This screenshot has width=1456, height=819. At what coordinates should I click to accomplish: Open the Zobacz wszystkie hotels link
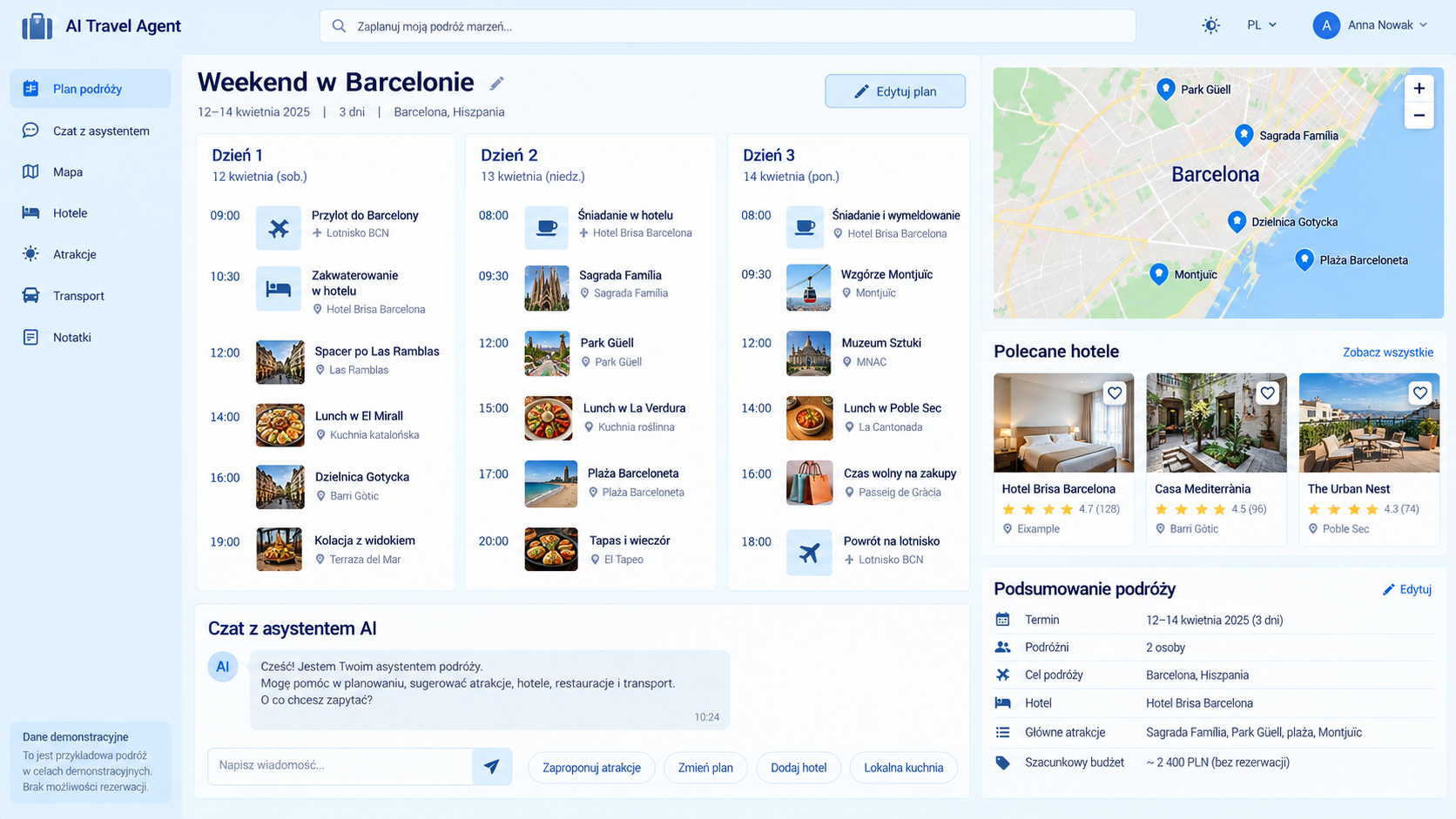point(1388,352)
